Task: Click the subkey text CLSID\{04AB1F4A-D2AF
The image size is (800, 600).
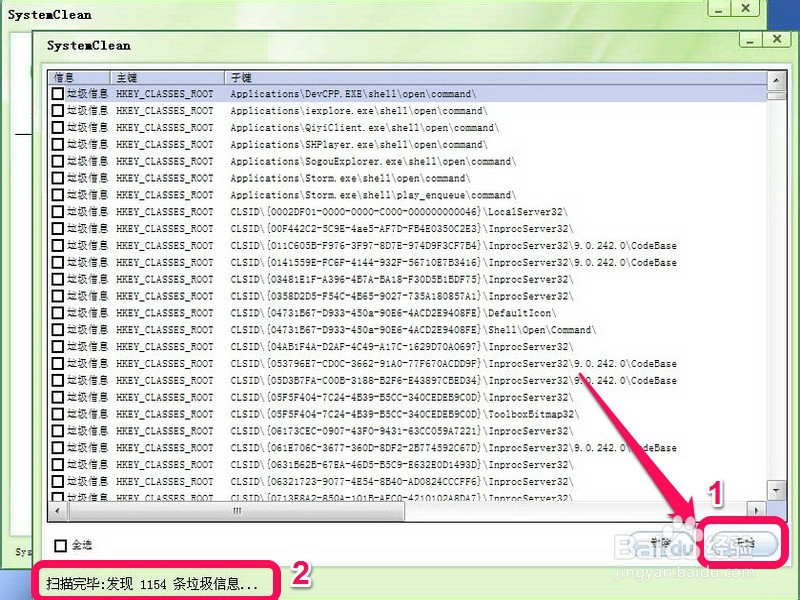Action: point(402,346)
